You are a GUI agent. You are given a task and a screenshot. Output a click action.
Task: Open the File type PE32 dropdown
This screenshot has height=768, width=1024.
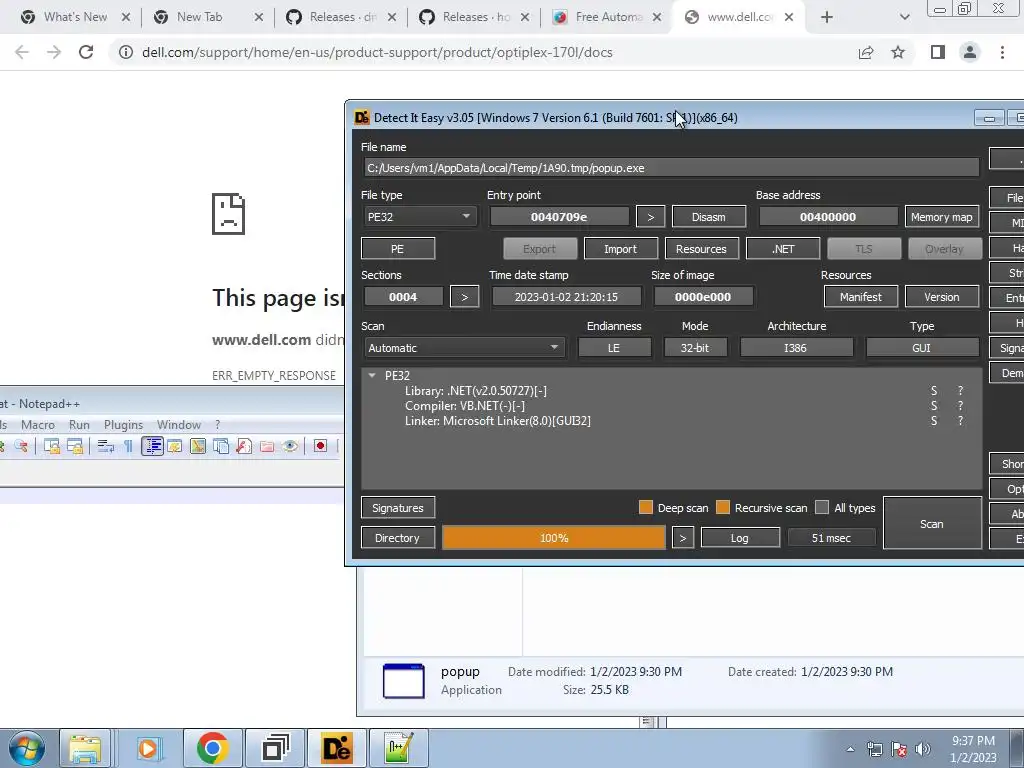point(419,217)
